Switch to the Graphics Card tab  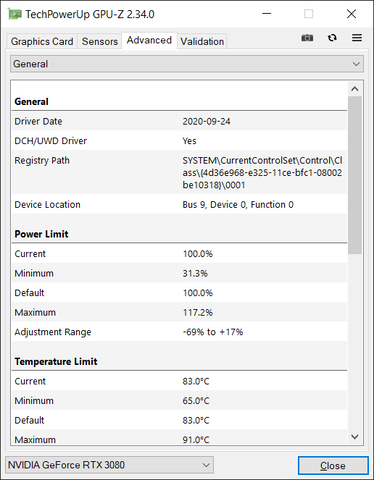click(x=42, y=41)
